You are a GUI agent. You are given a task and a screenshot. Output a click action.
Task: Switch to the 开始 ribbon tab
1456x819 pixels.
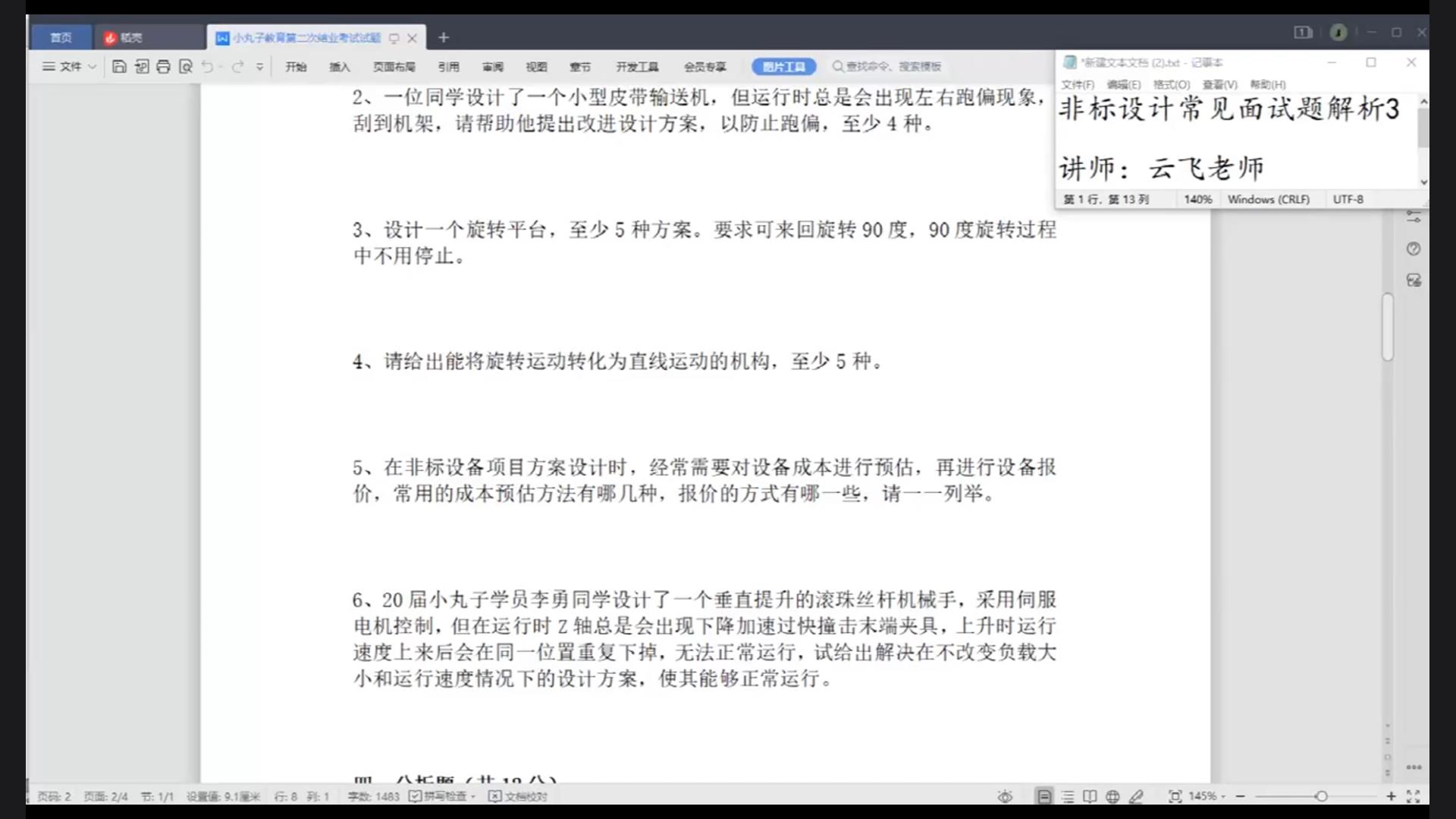(296, 67)
